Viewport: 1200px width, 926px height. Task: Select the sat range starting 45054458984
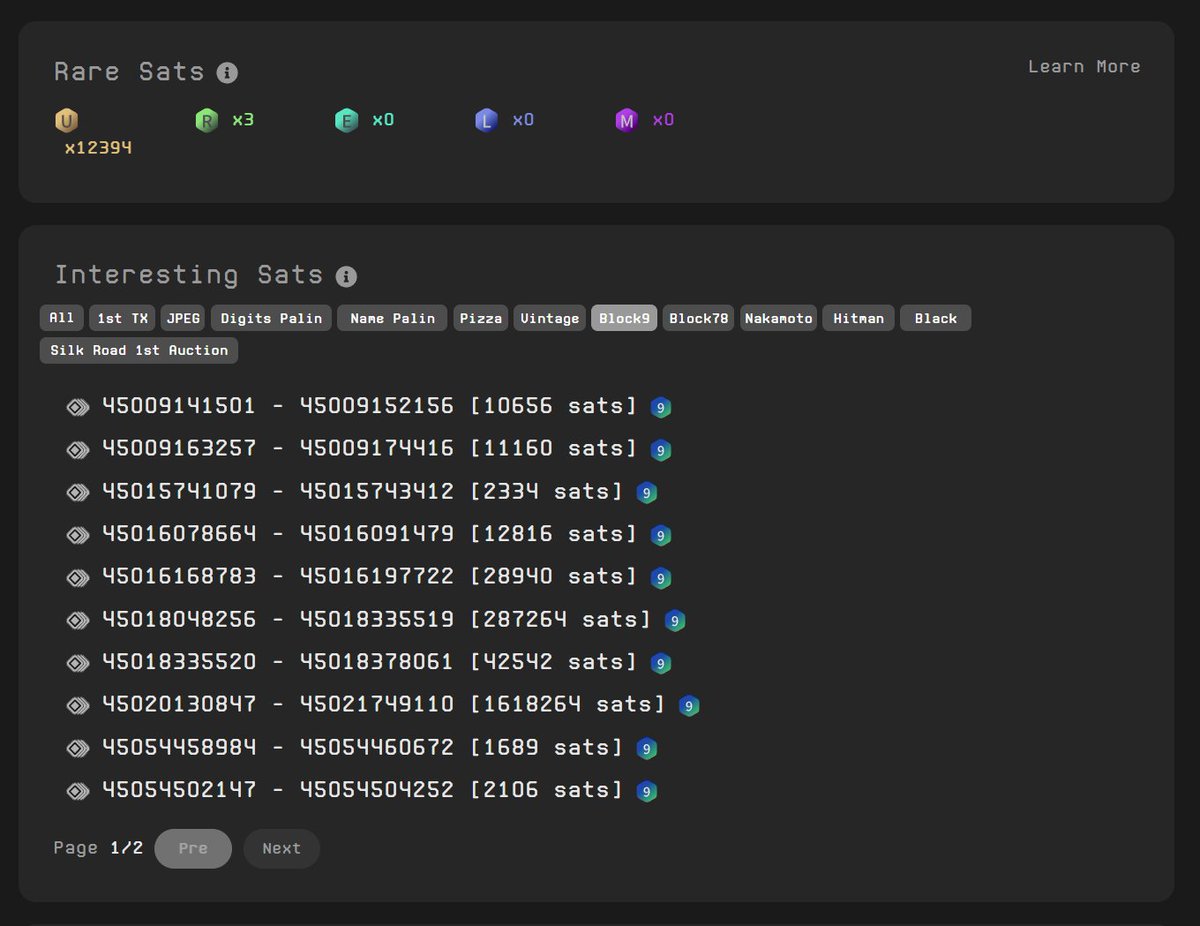pyautogui.click(x=180, y=747)
